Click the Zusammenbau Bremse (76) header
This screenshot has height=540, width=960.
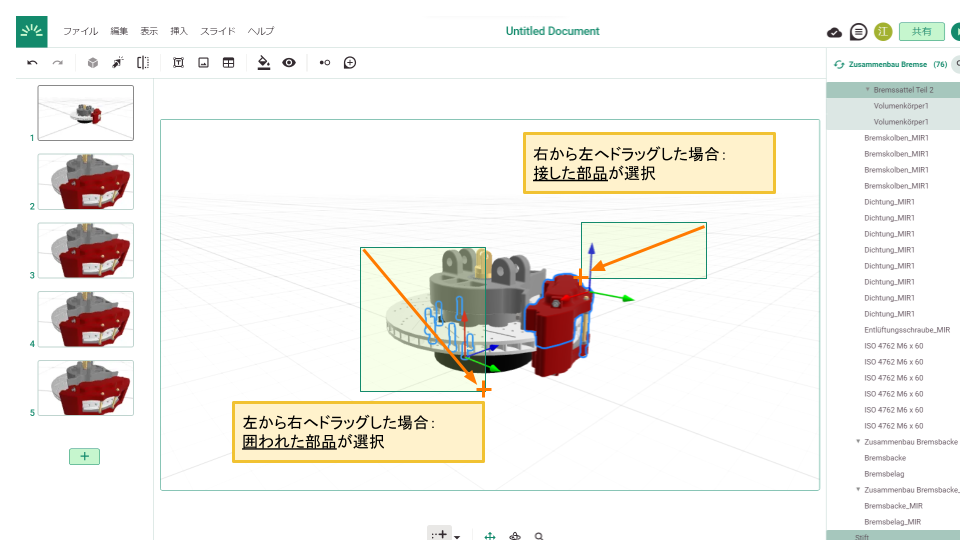coord(898,64)
